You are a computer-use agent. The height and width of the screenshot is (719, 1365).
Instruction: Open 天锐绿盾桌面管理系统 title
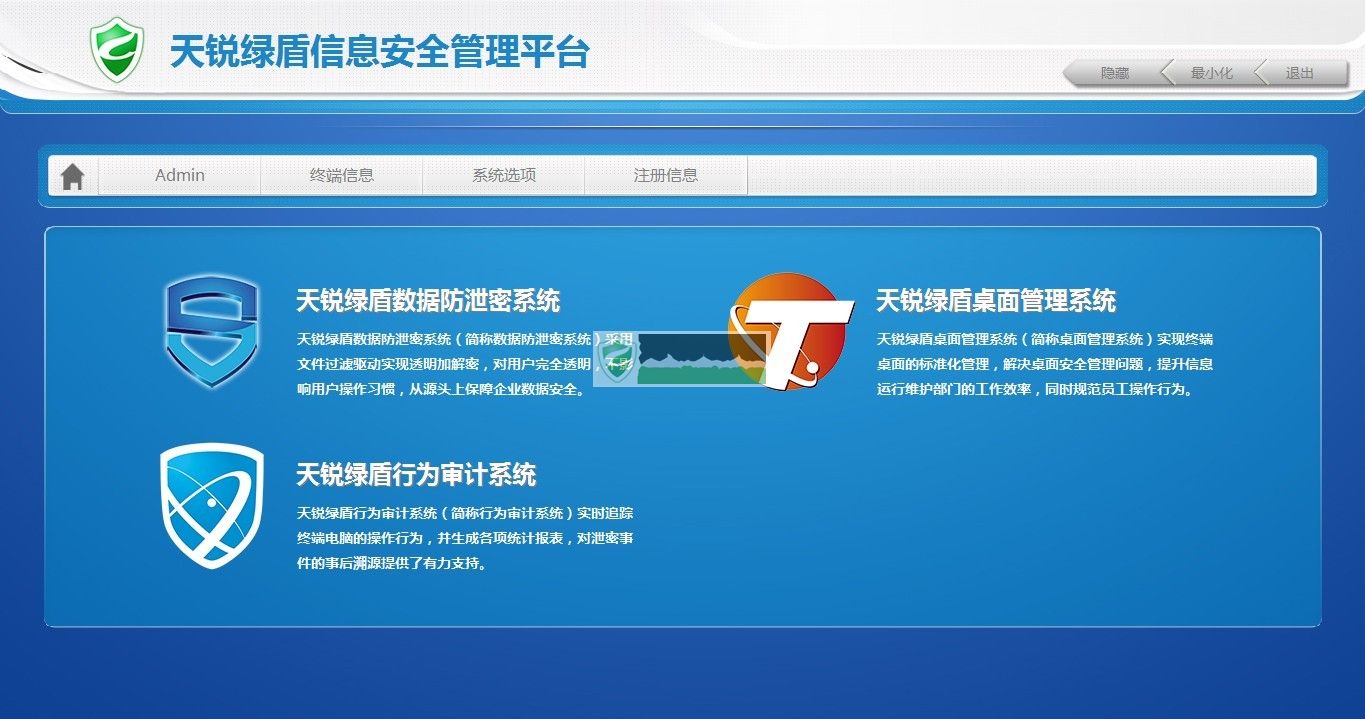pos(996,300)
